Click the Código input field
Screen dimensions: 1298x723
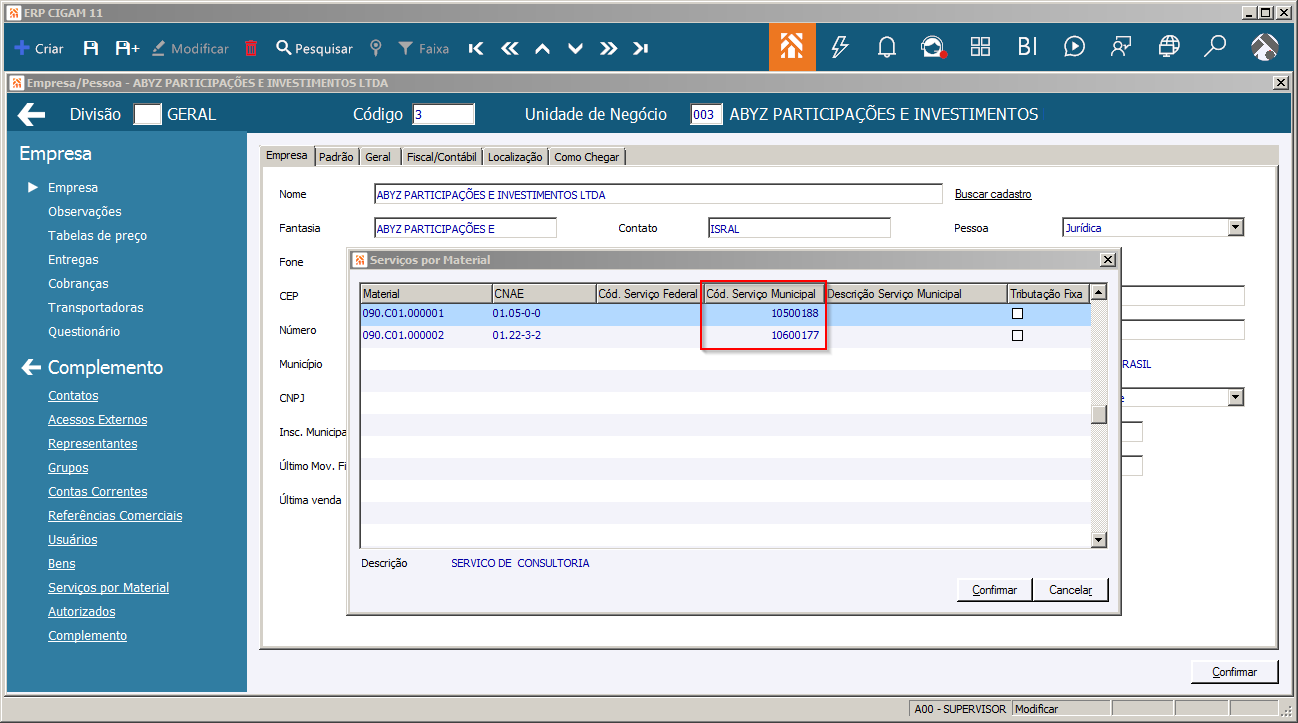coord(443,115)
